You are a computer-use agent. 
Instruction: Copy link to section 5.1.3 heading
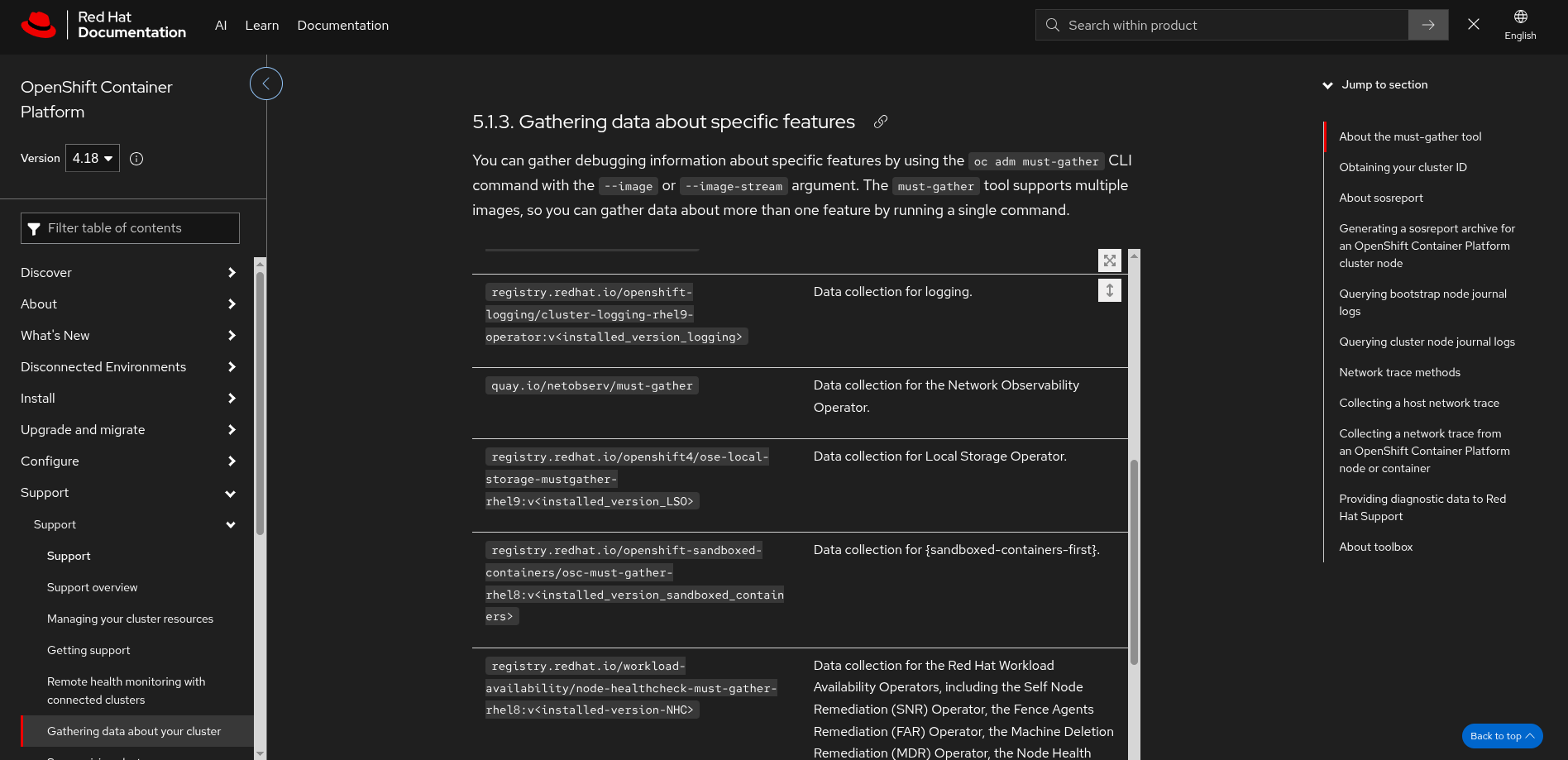click(881, 122)
